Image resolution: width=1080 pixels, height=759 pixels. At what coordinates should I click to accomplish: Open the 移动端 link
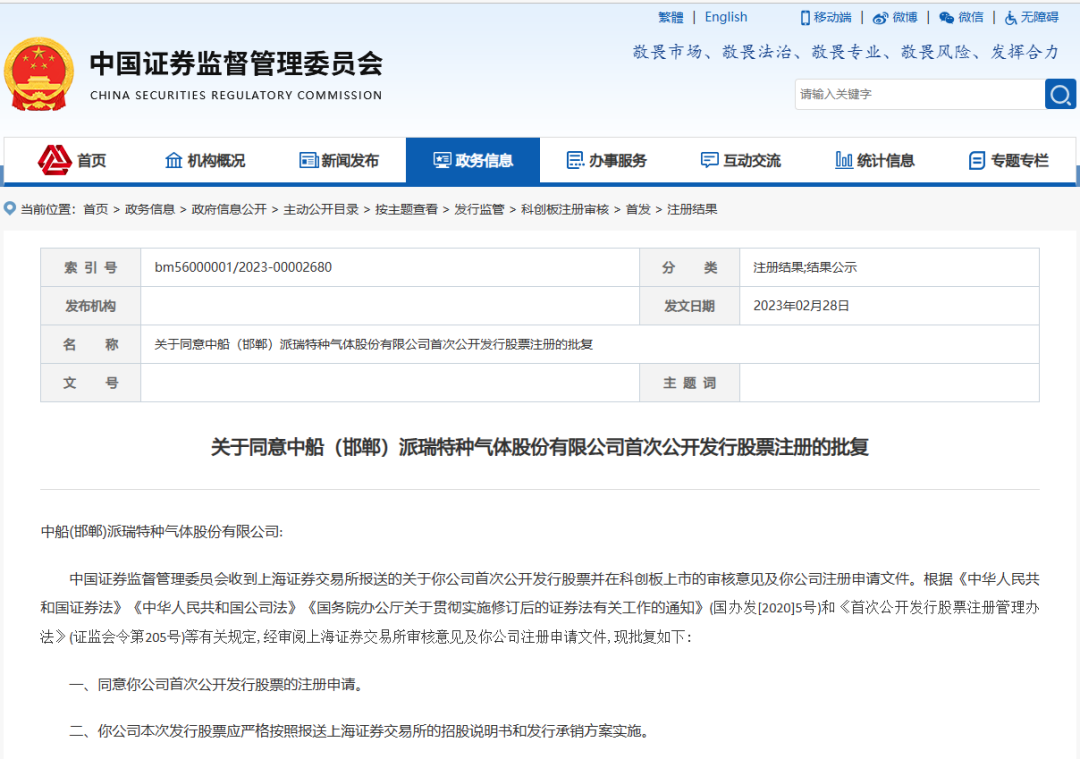(826, 18)
